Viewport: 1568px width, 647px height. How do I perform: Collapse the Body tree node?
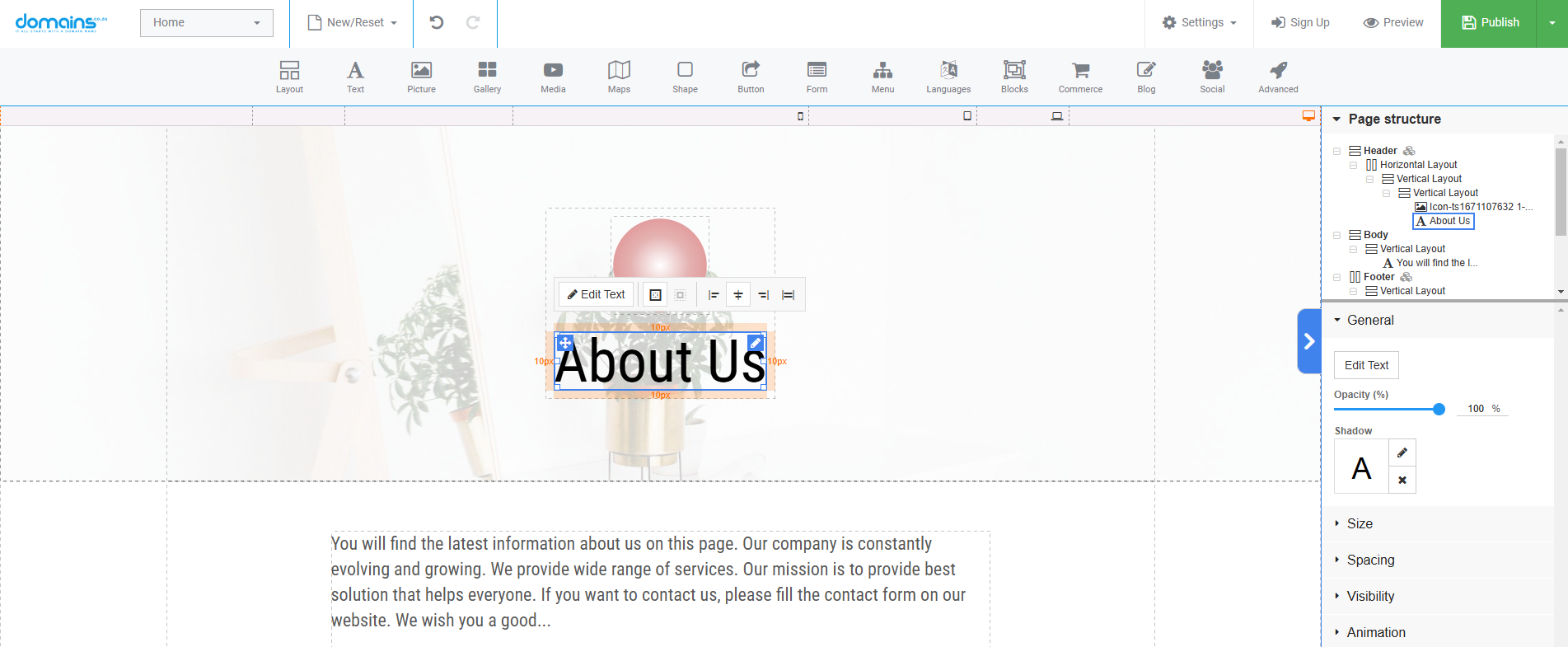click(1336, 235)
